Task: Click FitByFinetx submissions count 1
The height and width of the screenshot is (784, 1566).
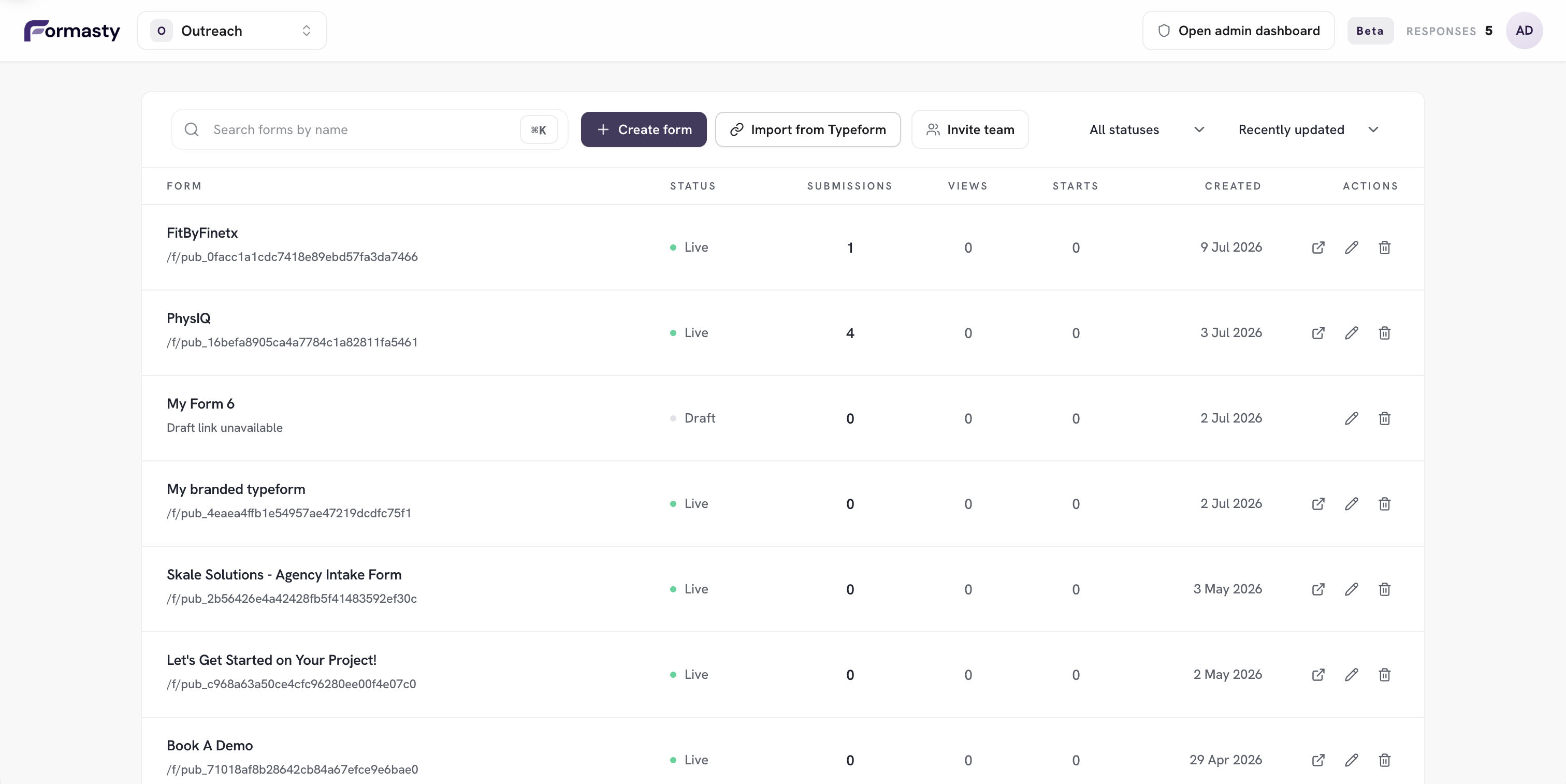Action: pyautogui.click(x=850, y=248)
